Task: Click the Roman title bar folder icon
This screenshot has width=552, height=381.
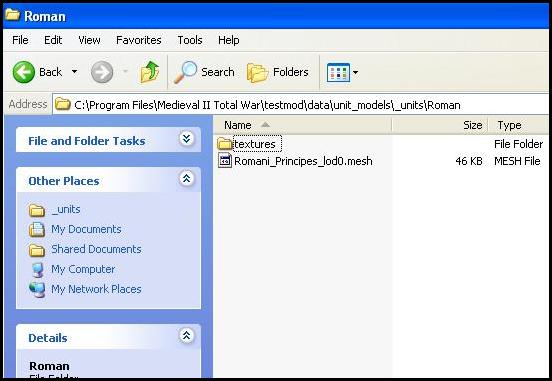Action: coord(12,14)
